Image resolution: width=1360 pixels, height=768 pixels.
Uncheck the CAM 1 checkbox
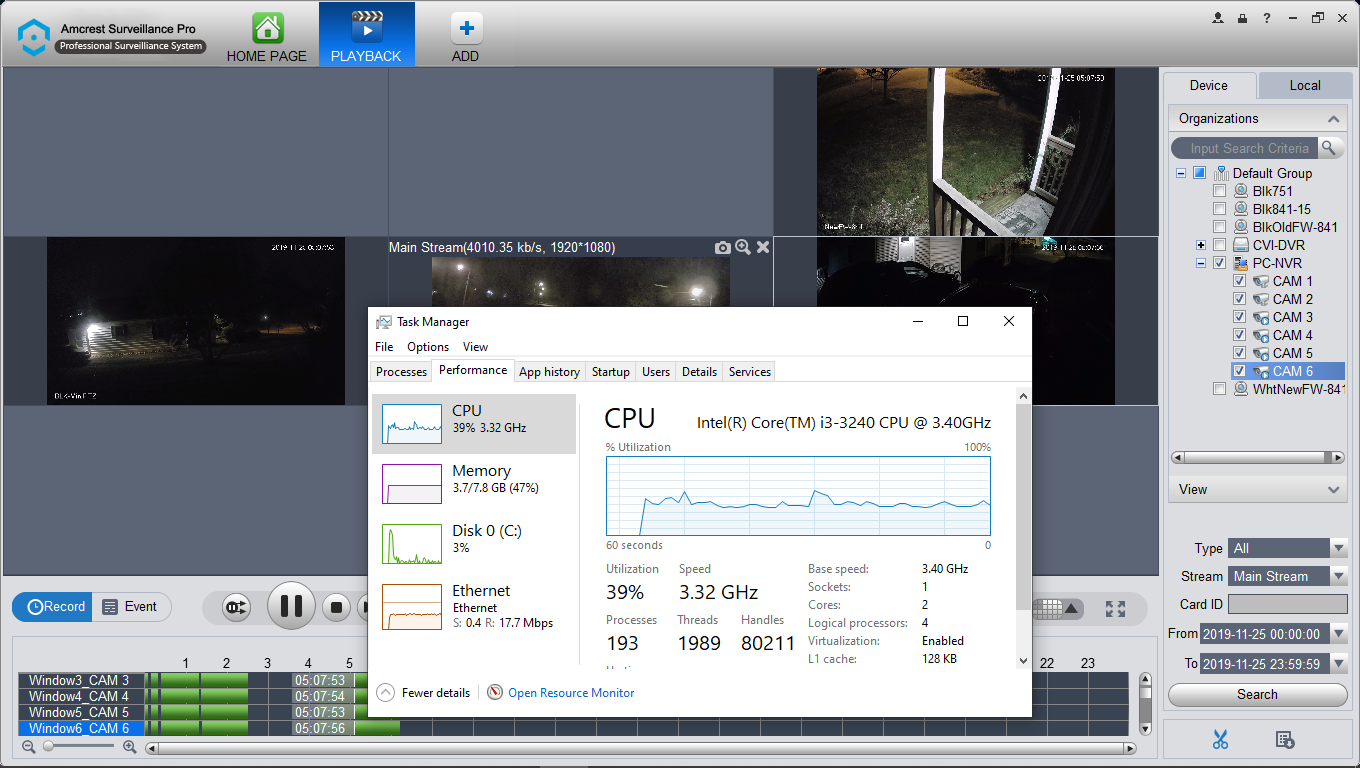point(1240,281)
